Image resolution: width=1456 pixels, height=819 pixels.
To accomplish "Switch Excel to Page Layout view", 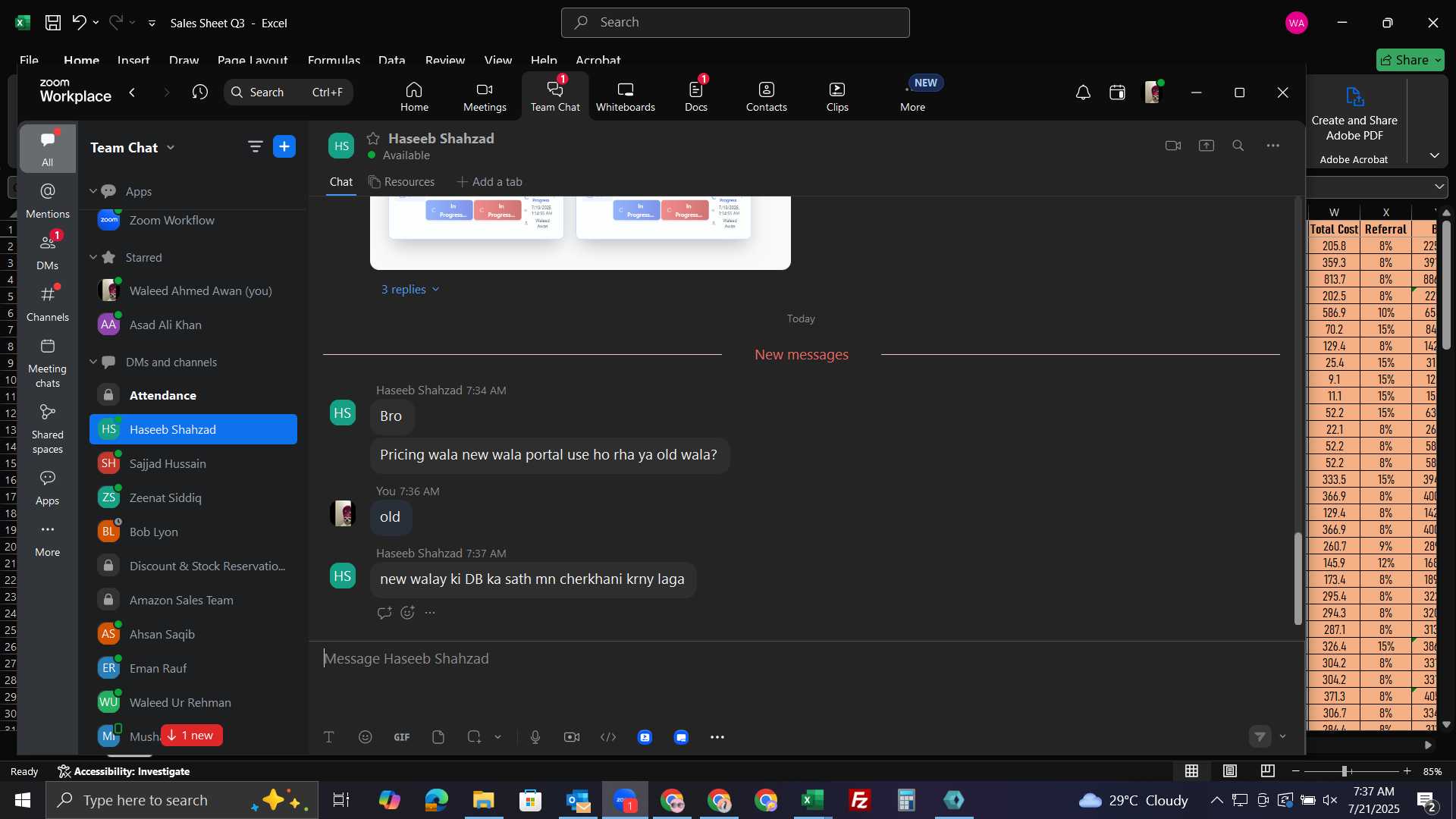I will (x=1230, y=771).
